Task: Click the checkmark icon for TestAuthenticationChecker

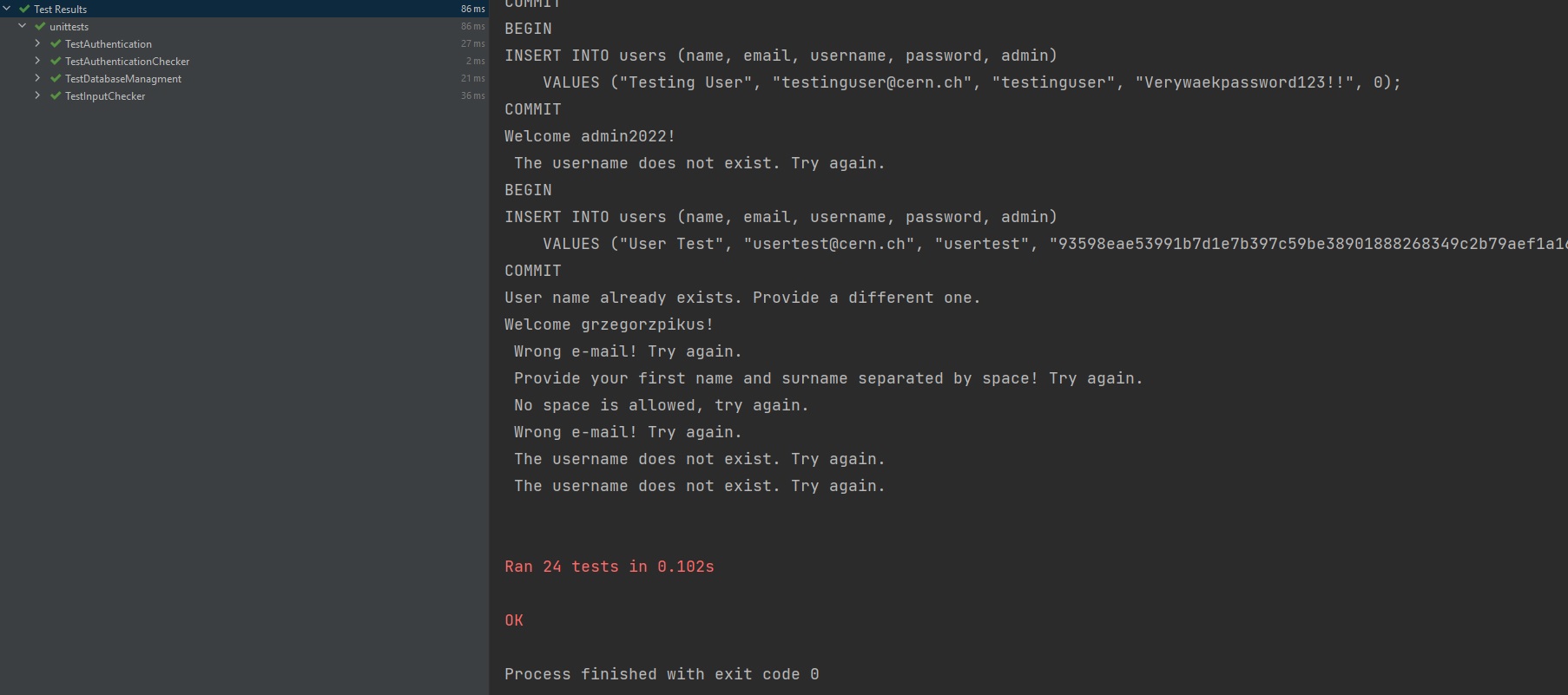Action: (54, 61)
